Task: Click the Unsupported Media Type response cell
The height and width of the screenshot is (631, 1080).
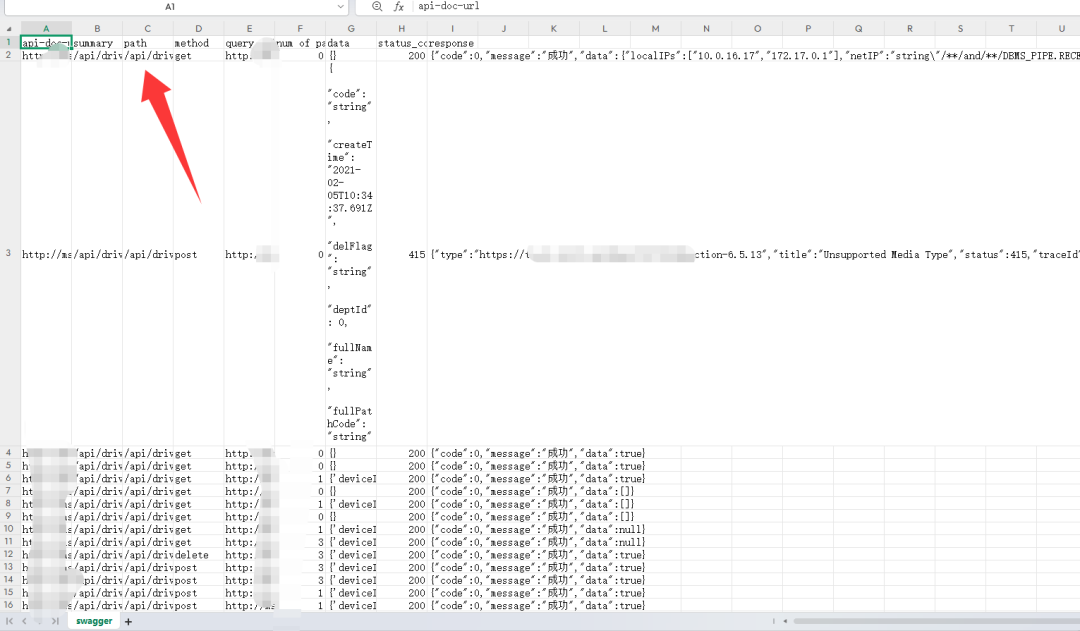Action: coord(754,254)
